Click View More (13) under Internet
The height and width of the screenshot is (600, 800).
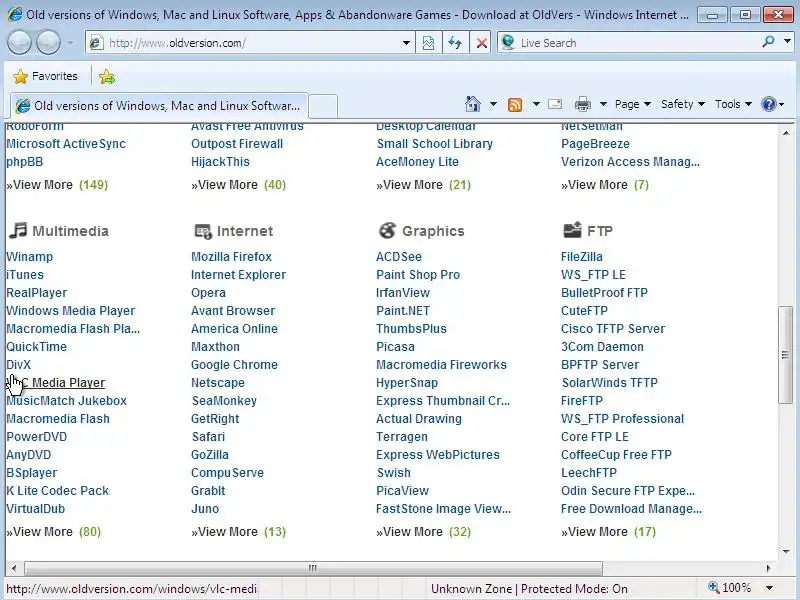[x=238, y=532]
